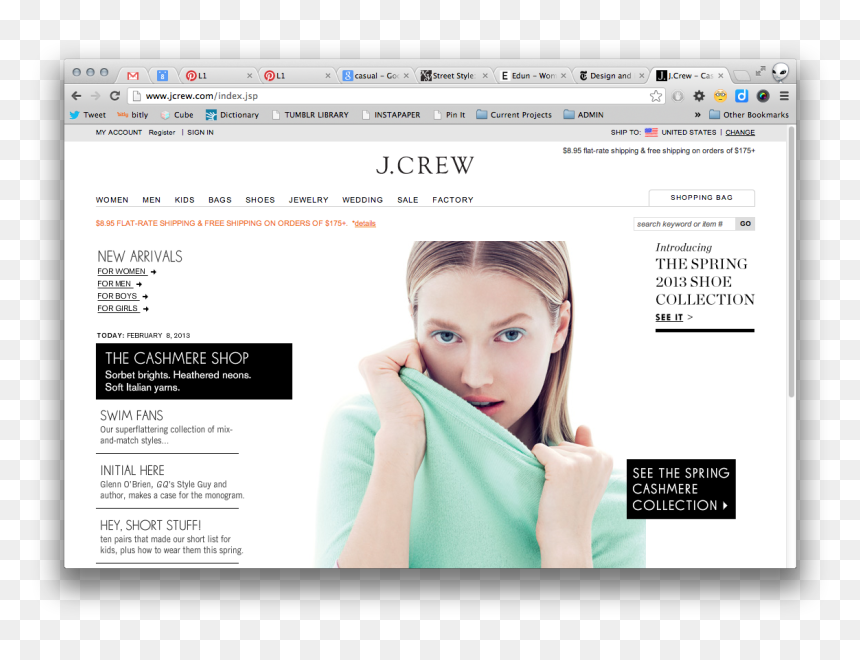Click the emoji face extension icon
Viewport: 860px width, 660px height.
720,96
